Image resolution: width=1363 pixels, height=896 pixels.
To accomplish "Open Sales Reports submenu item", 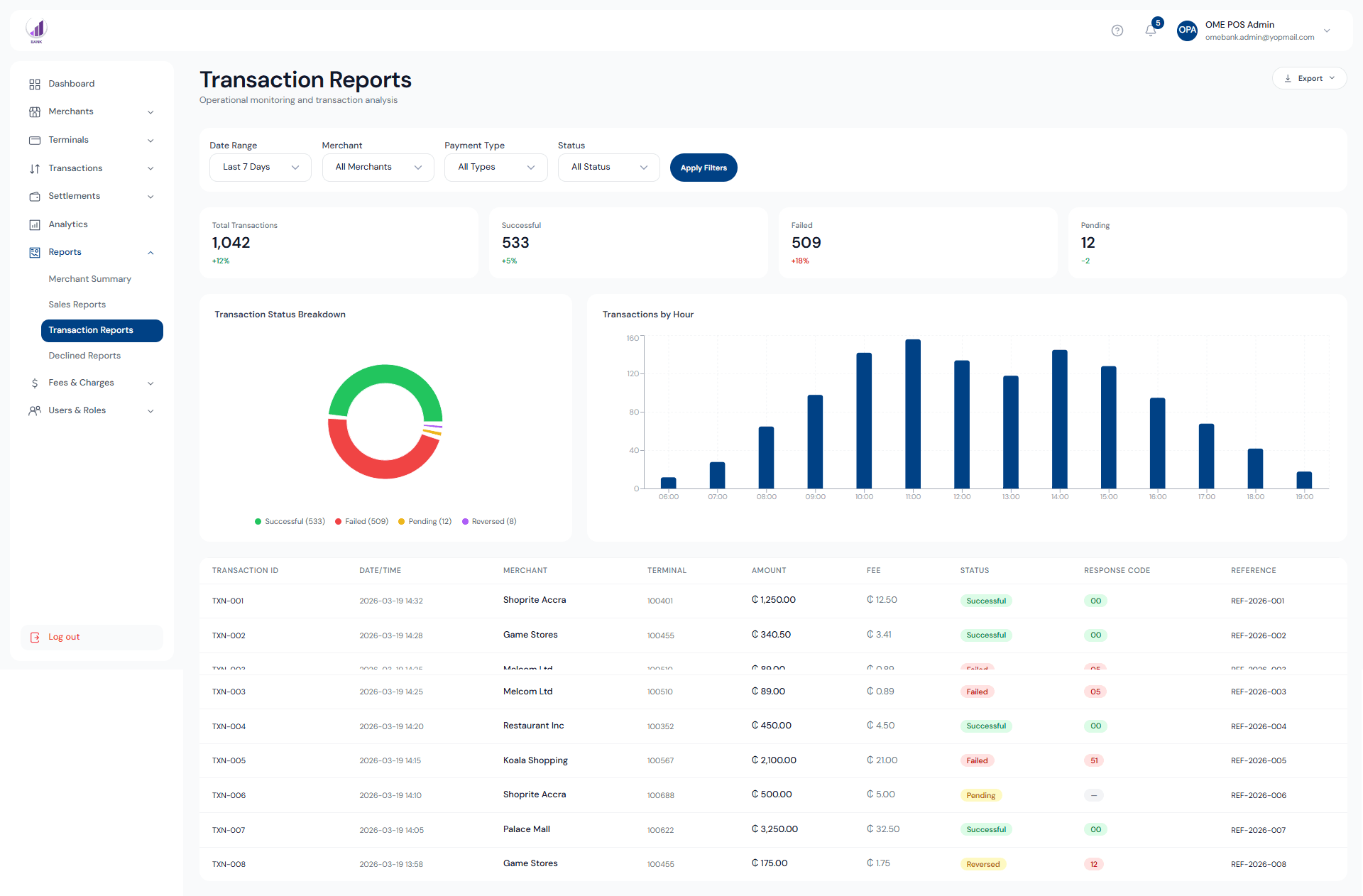I will [77, 305].
